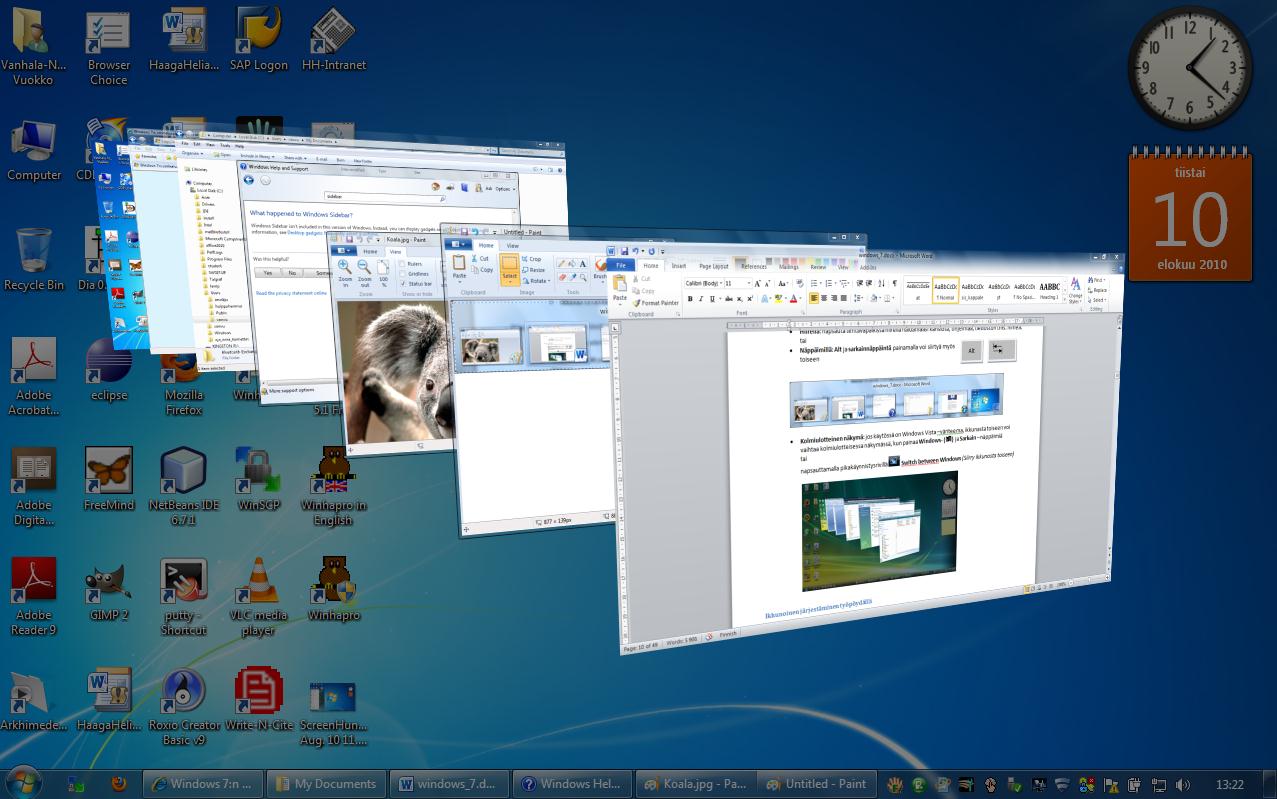This screenshot has height=799, width=1277.
Task: Click the Underline button in Word
Action: 712,298
